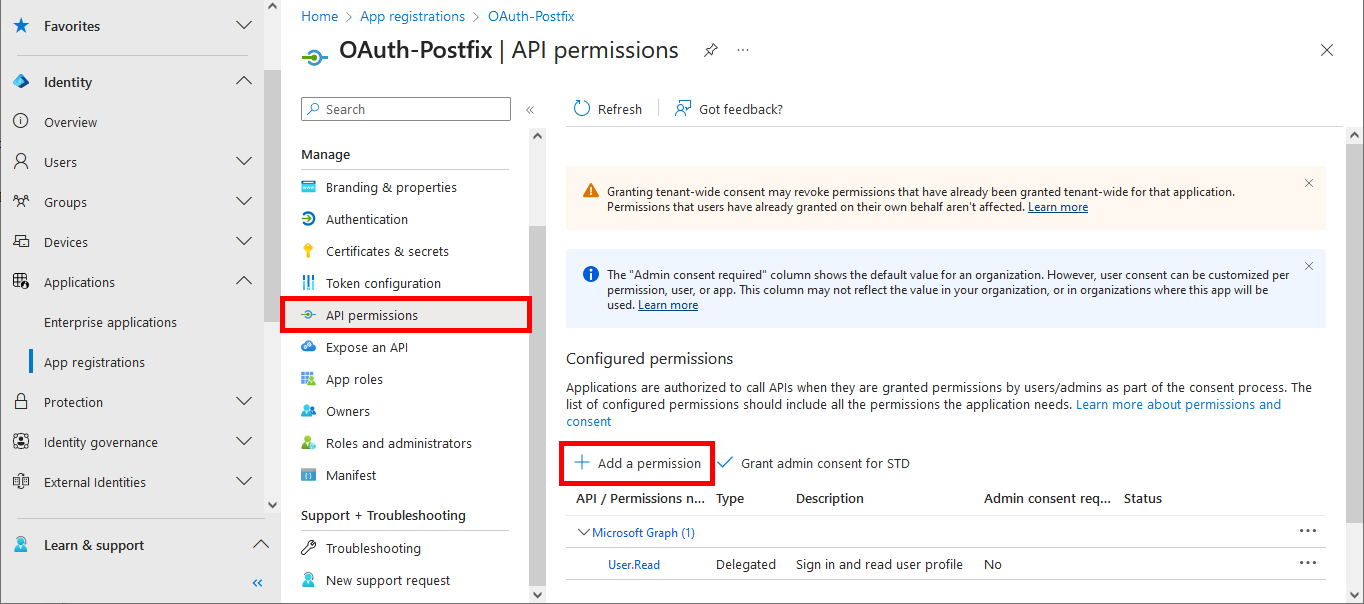Viewport: 1364px width, 604px height.
Task: Refresh the API permissions list
Action: [x=607, y=108]
